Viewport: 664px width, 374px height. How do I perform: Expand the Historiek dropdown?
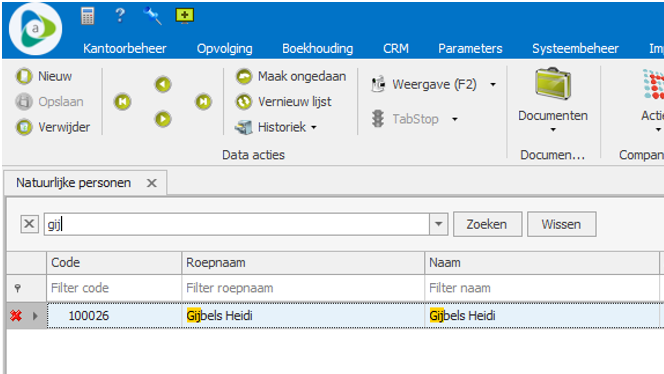pyautogui.click(x=314, y=127)
